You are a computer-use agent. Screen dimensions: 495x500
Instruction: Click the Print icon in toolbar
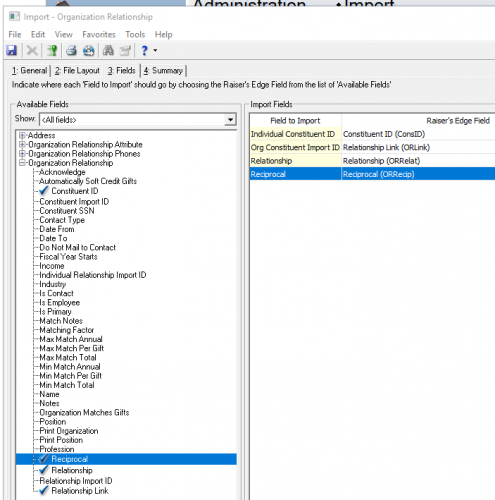click(71, 51)
